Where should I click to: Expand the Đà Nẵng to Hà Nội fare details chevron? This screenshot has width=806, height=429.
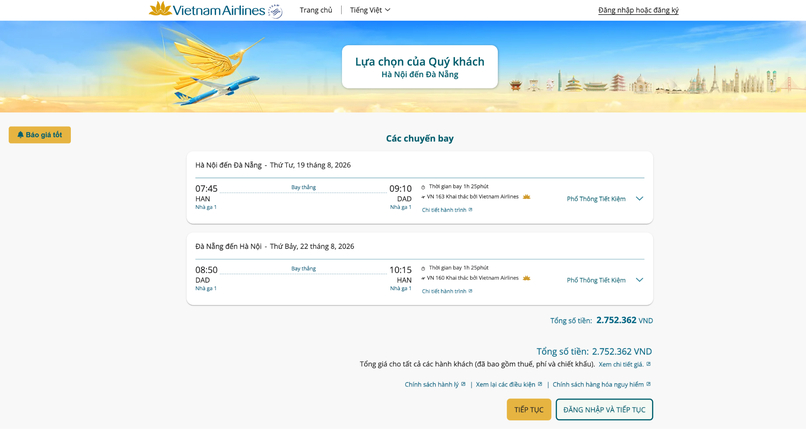(639, 280)
